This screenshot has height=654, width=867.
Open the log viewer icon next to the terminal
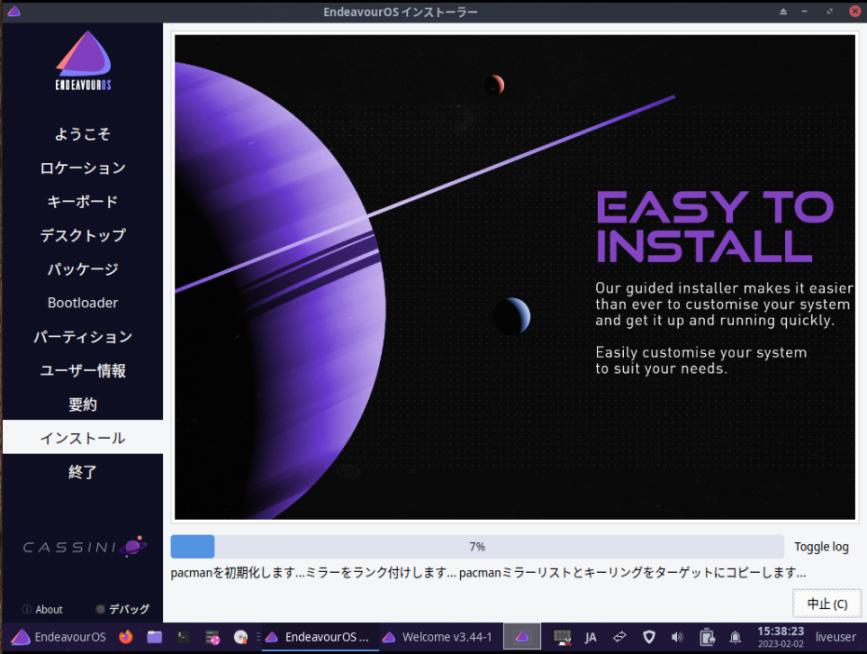[212, 637]
